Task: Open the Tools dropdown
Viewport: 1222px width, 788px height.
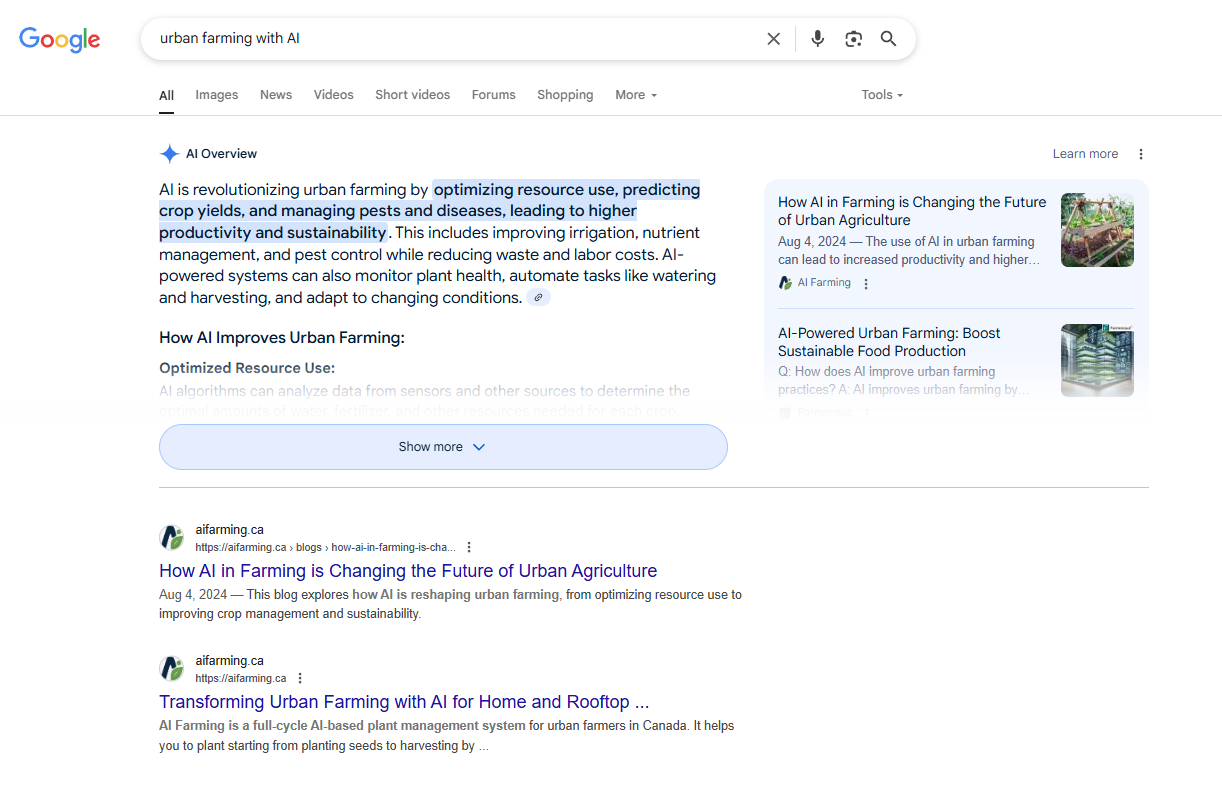Action: (x=882, y=95)
